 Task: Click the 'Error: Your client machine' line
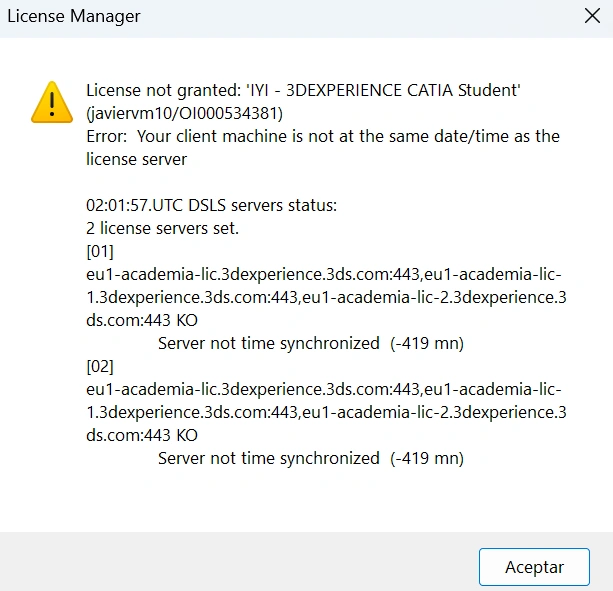(323, 136)
